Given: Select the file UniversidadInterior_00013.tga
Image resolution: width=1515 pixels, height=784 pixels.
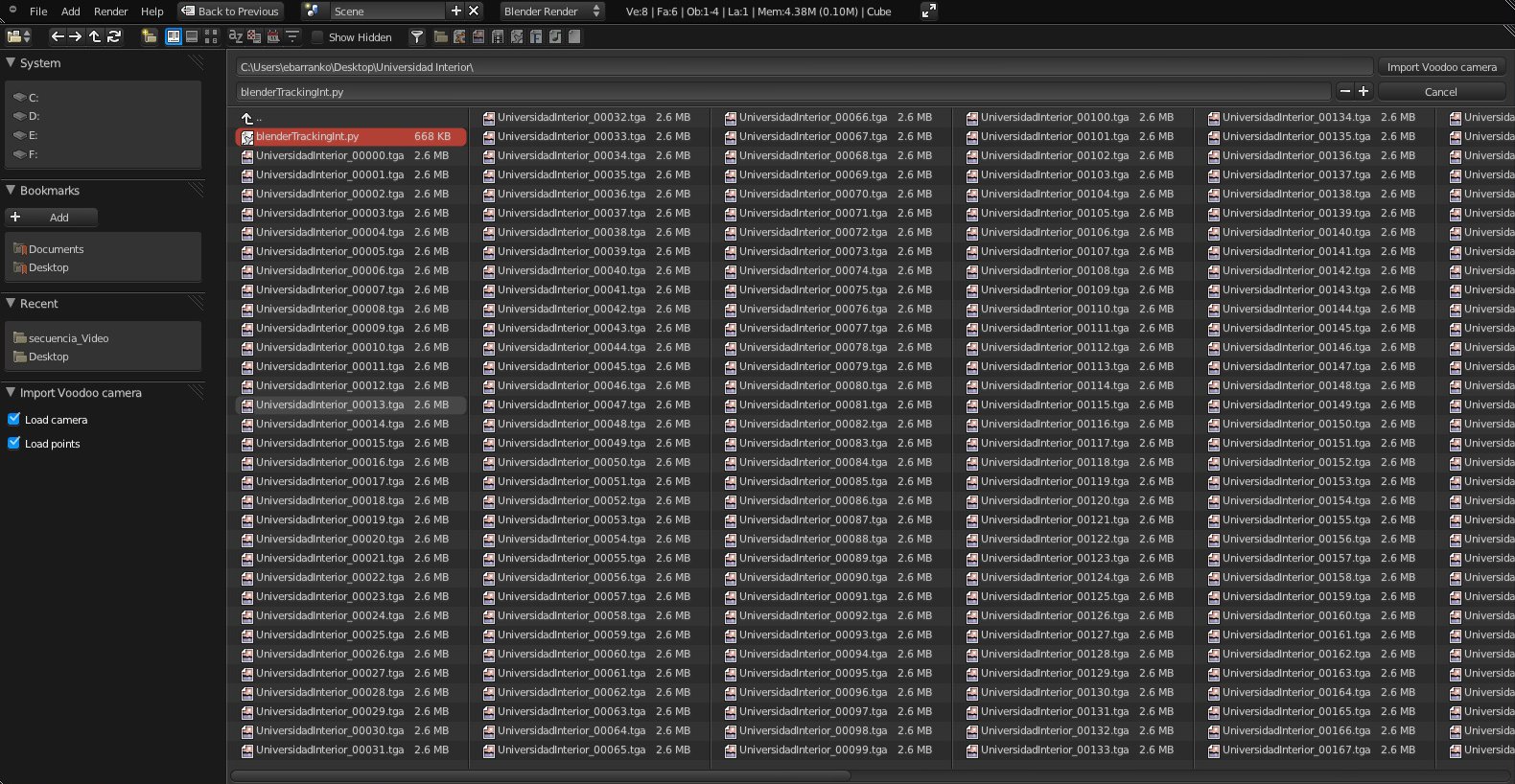Looking at the screenshot, I should 330,405.
